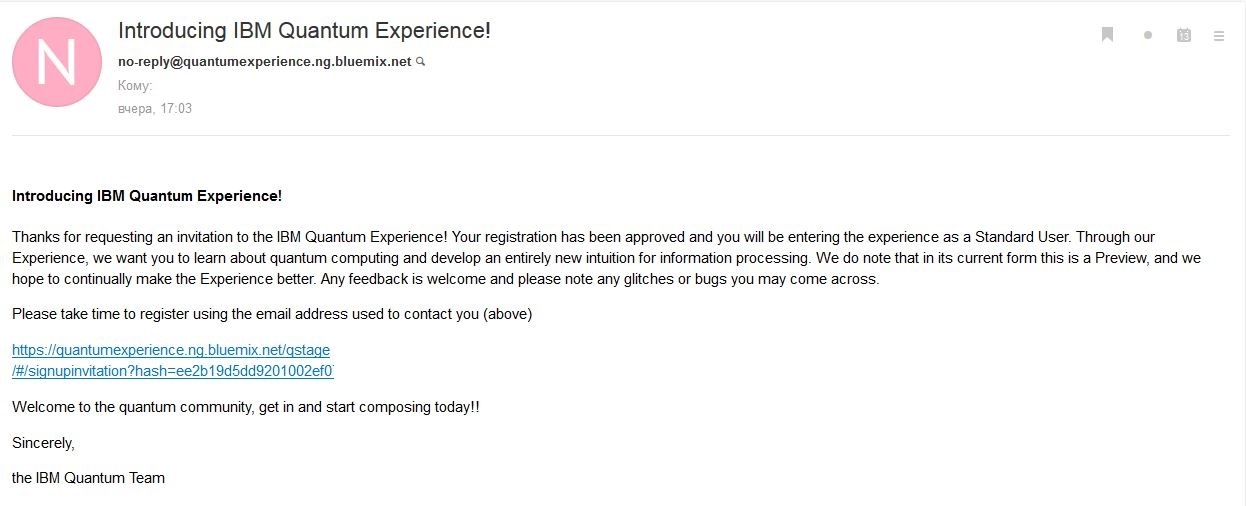Flag the email with the bookmark icon
The height and width of the screenshot is (506, 1246).
[x=1107, y=35]
